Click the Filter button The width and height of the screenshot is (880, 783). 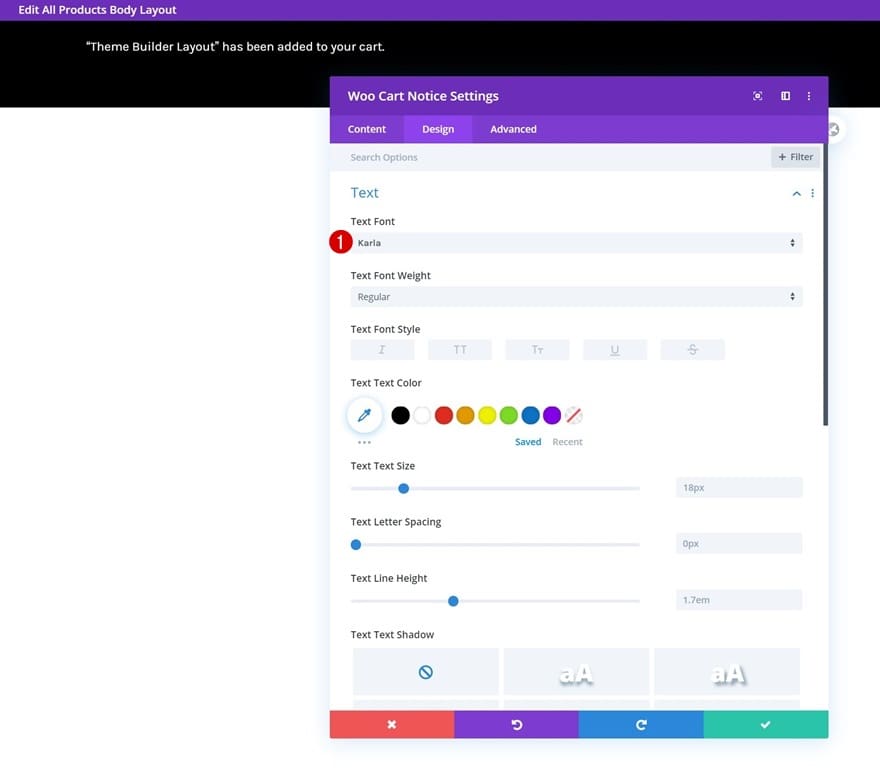(795, 157)
